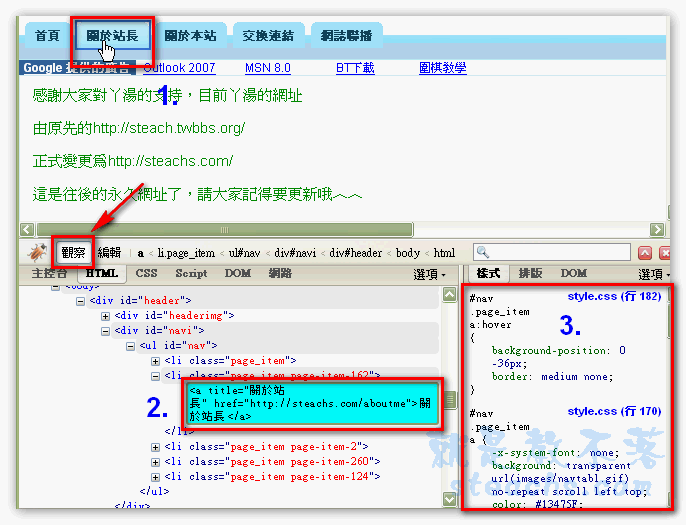Image resolution: width=686 pixels, height=525 pixels.
Task: Click inside the Firebug search field
Action: 552,252
